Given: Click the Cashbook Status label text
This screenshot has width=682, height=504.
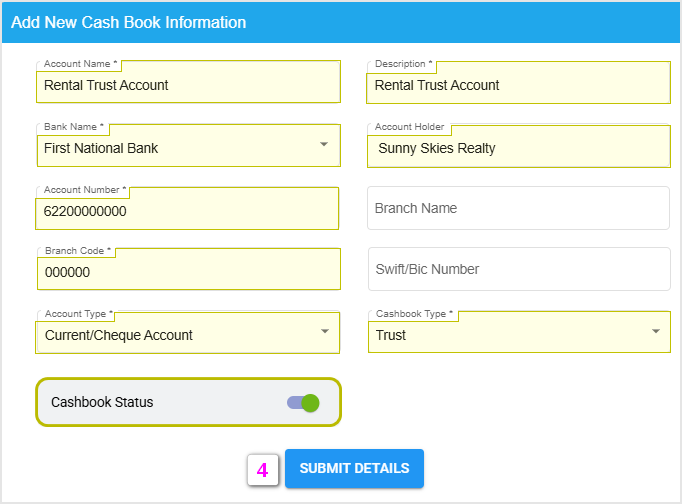Looking at the screenshot, I should coord(102,402).
